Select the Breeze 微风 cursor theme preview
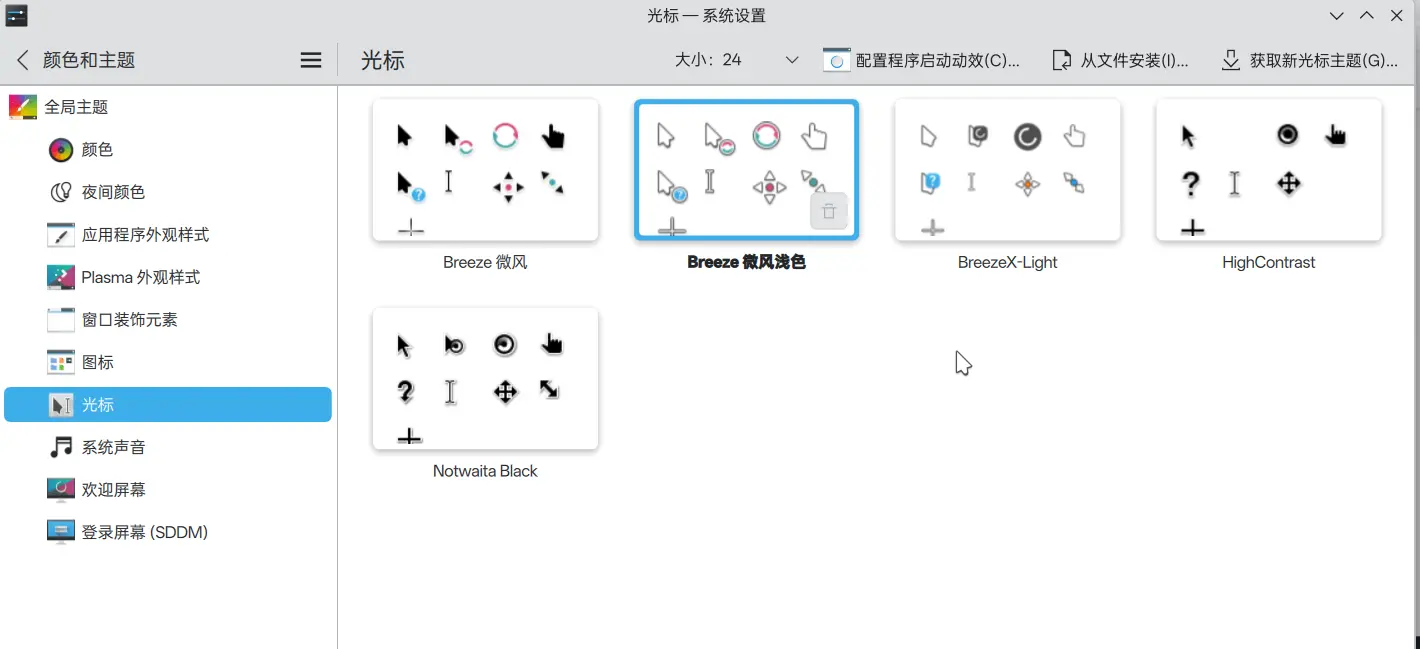The image size is (1420, 649). pos(485,170)
